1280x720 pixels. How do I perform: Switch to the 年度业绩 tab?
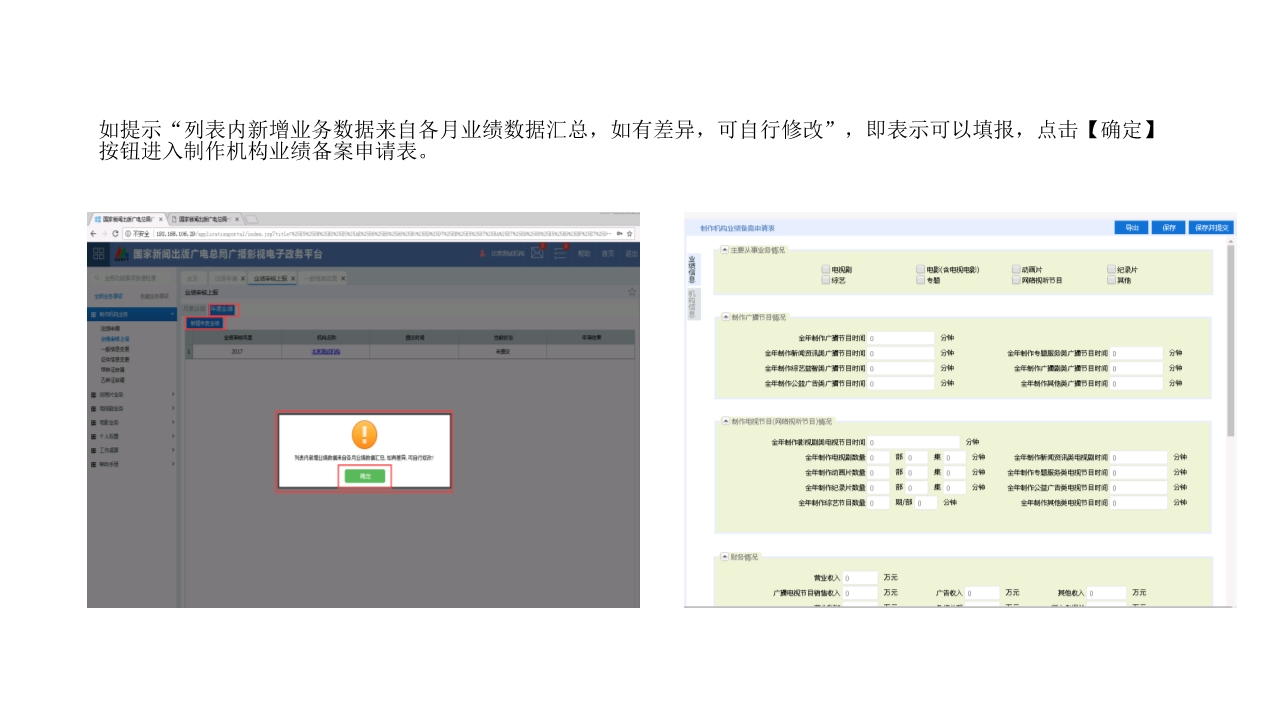[x=222, y=309]
